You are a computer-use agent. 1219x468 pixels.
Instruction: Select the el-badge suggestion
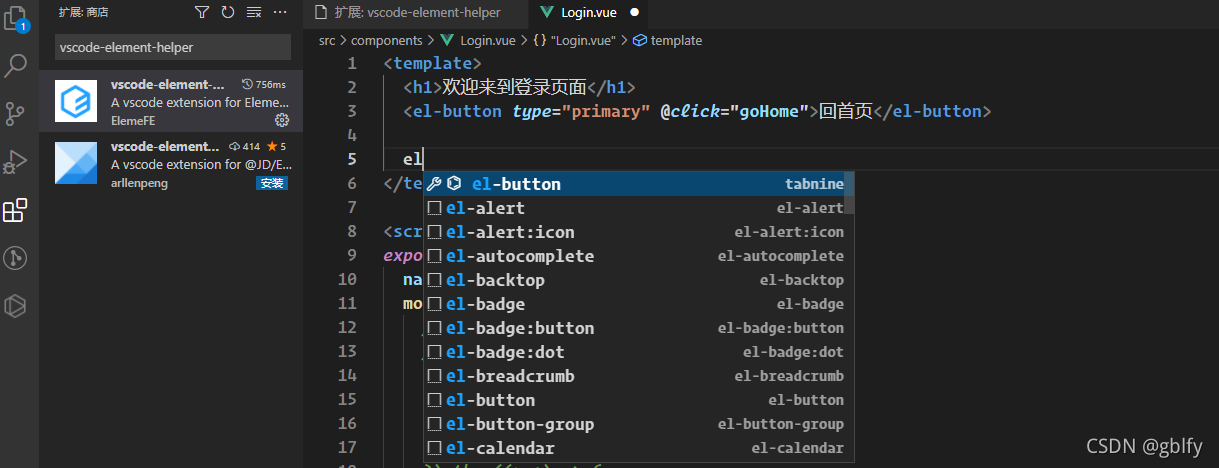[x=639, y=304]
